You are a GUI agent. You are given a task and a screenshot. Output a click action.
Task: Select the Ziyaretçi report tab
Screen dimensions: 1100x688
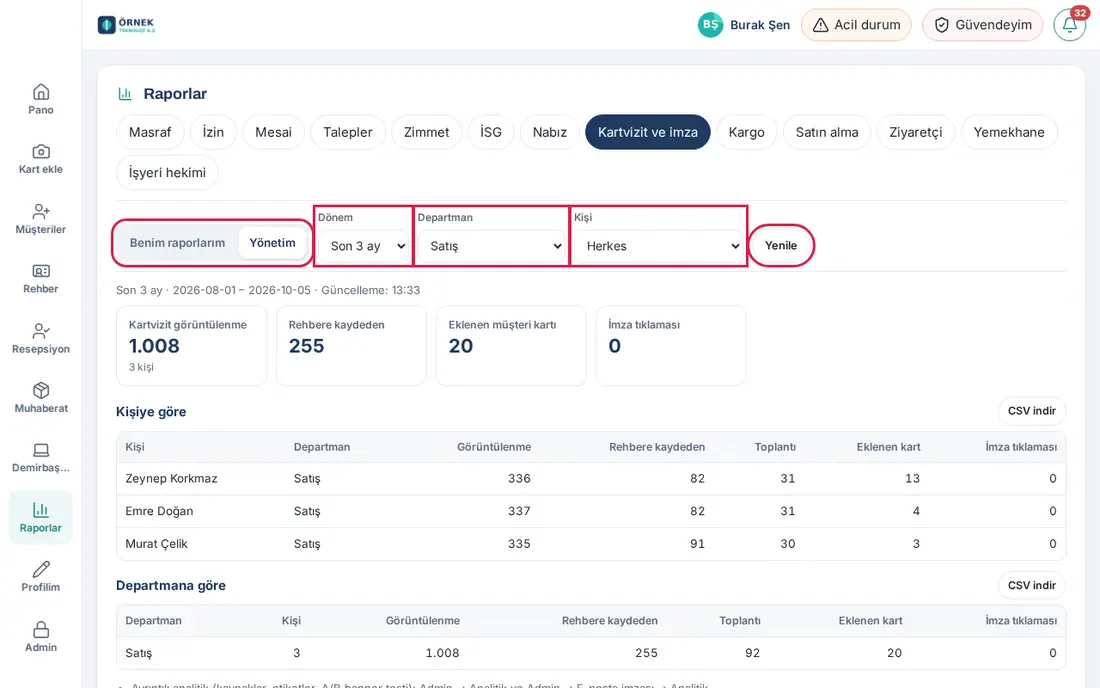[x=915, y=132]
